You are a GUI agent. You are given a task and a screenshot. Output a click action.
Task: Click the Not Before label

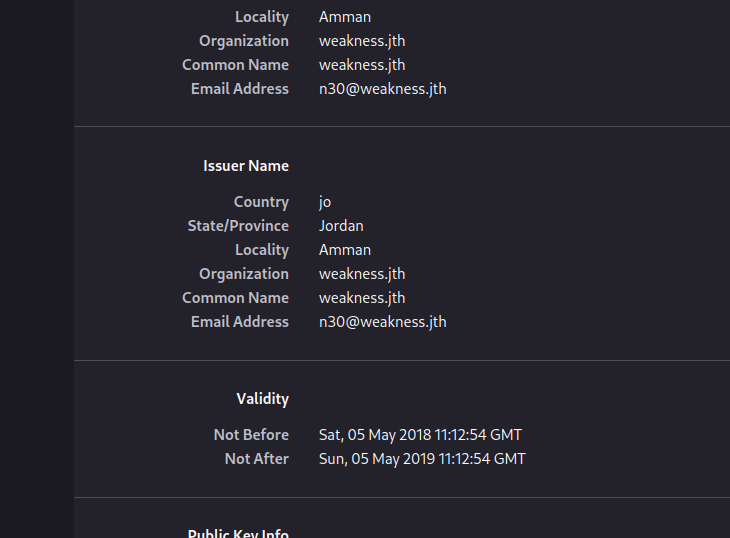coord(251,435)
